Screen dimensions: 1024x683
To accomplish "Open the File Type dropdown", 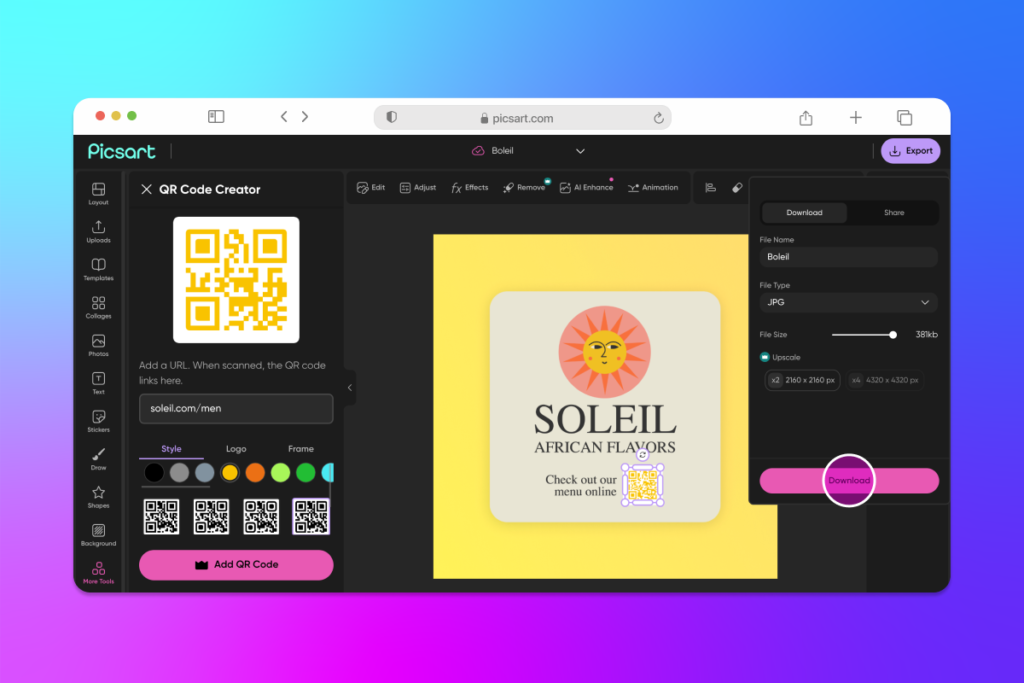I will click(847, 302).
